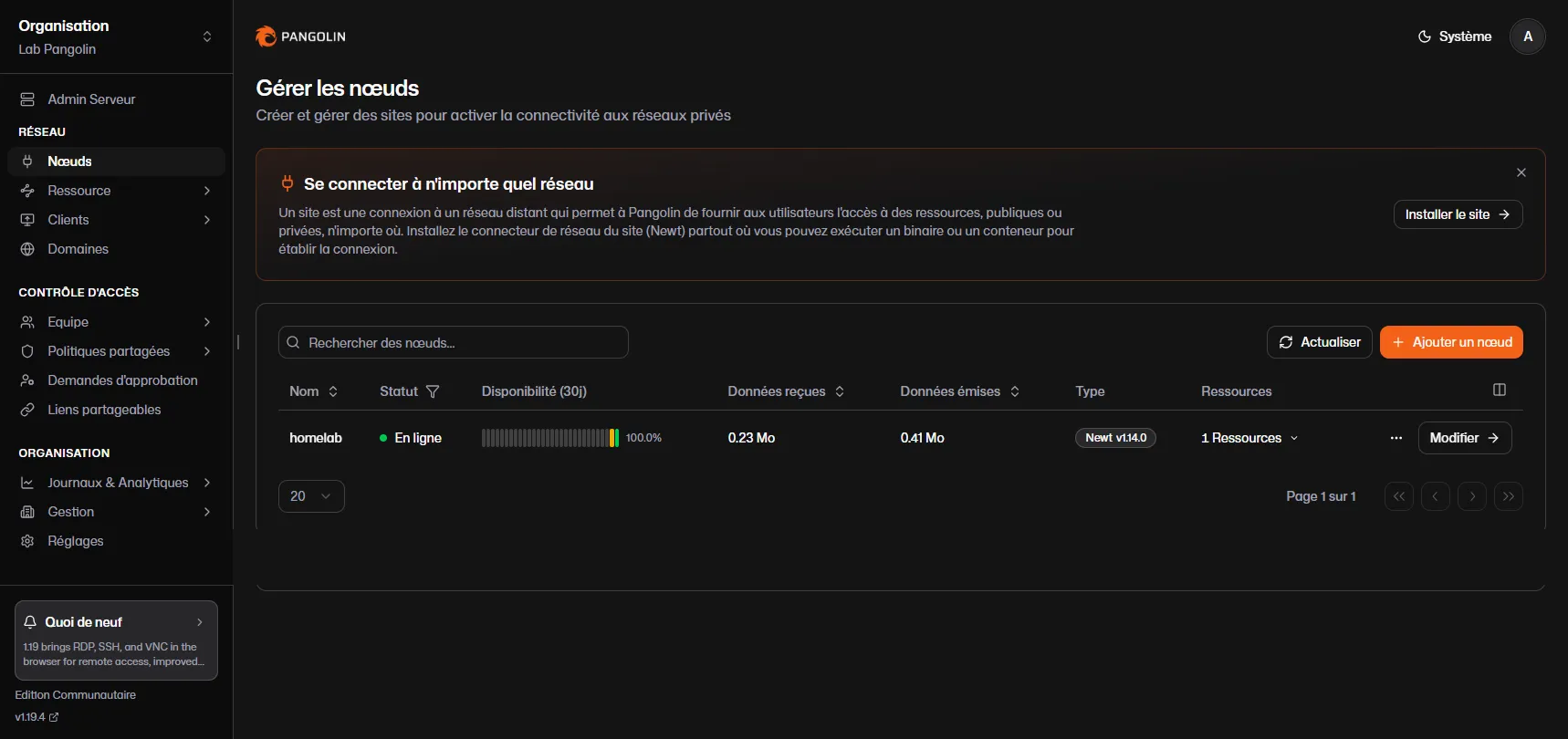Click the bell icon in Quoi de neuf
Screen dimensions: 1568x739
pyautogui.click(x=30, y=622)
